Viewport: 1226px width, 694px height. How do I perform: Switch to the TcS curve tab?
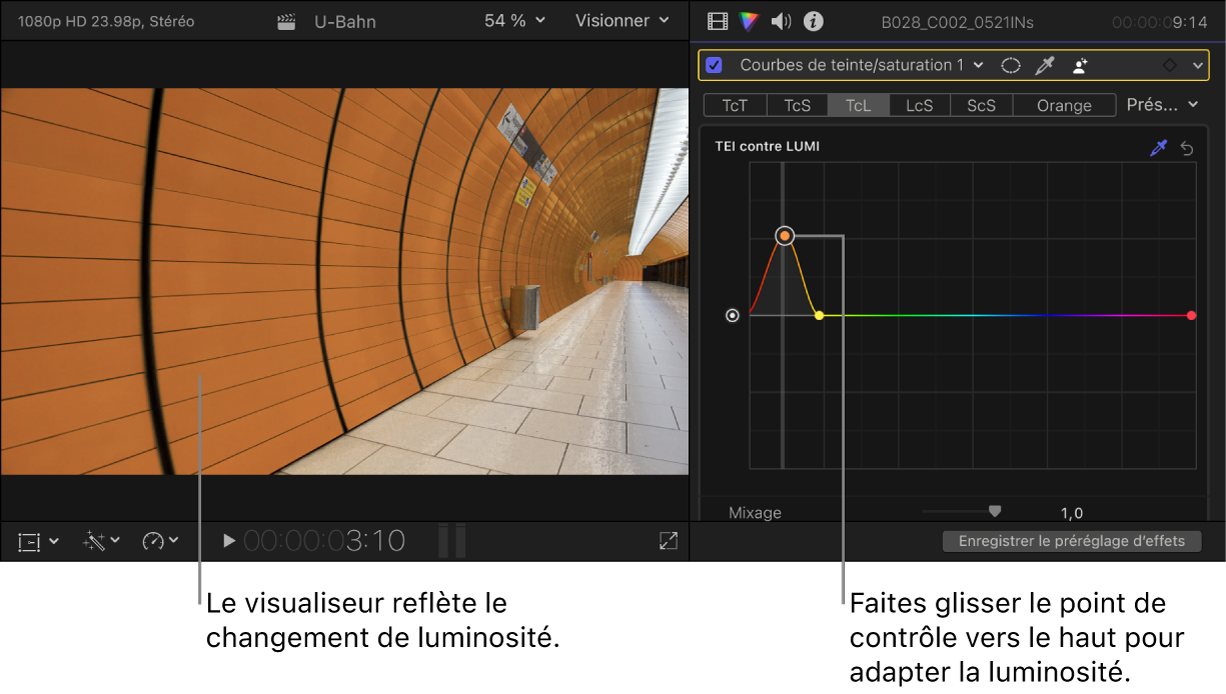click(x=797, y=105)
